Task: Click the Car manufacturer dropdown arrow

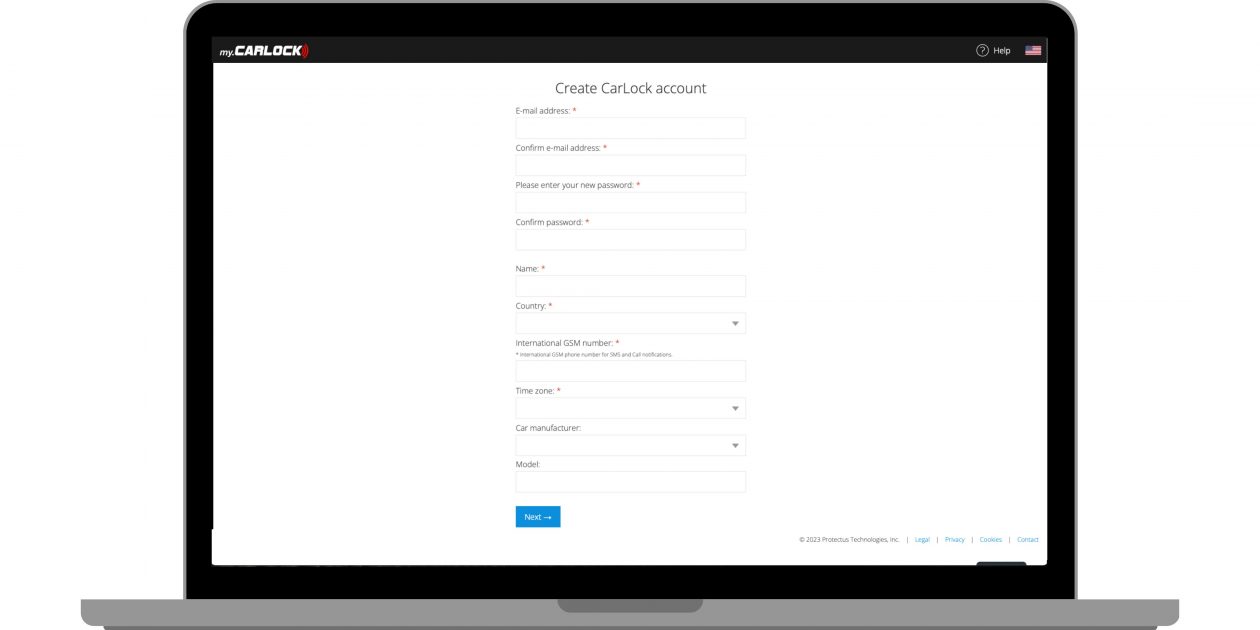Action: click(735, 446)
